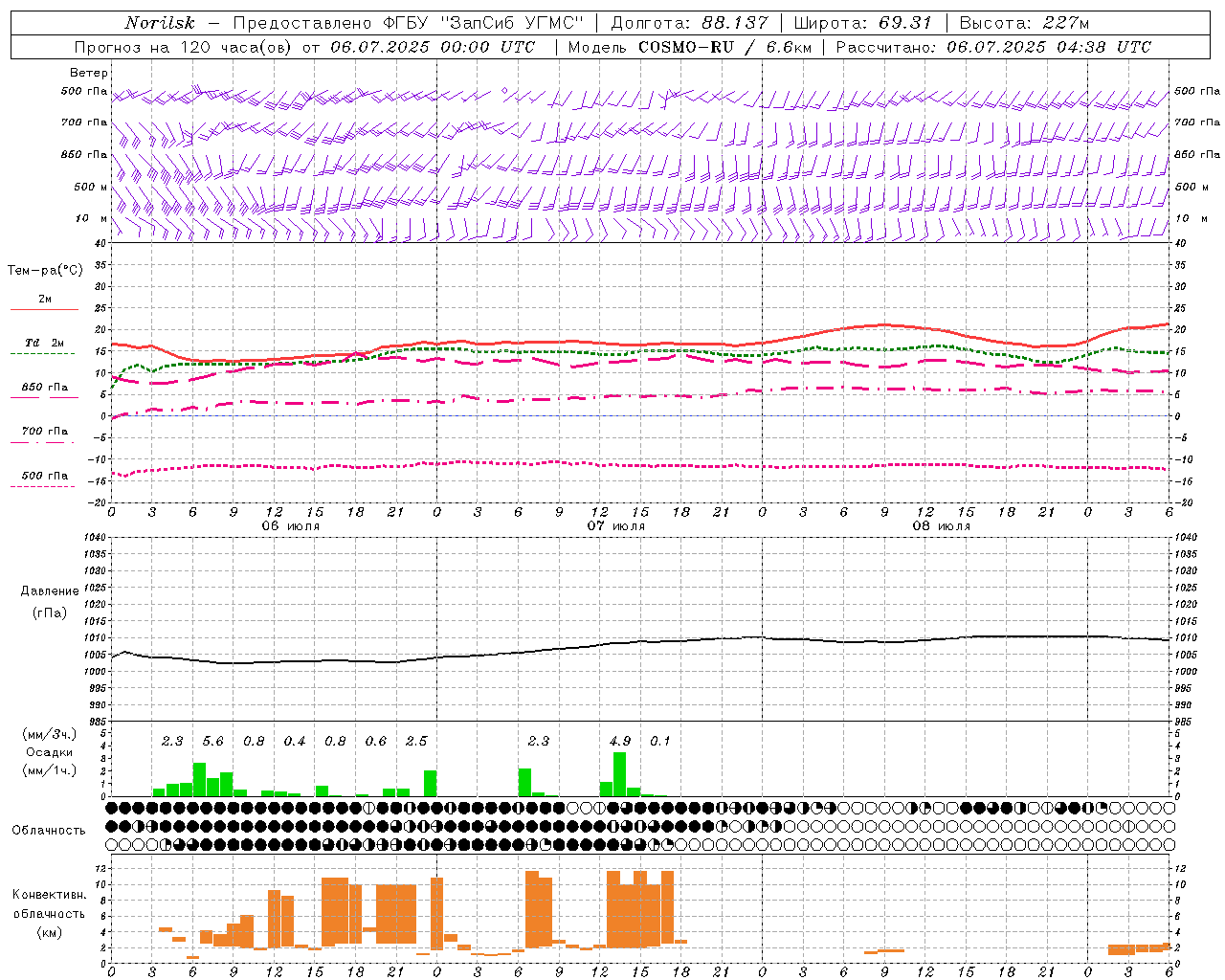The height and width of the screenshot is (980, 1225).
Task: Click the Ветер panel label
Action: tap(89, 73)
